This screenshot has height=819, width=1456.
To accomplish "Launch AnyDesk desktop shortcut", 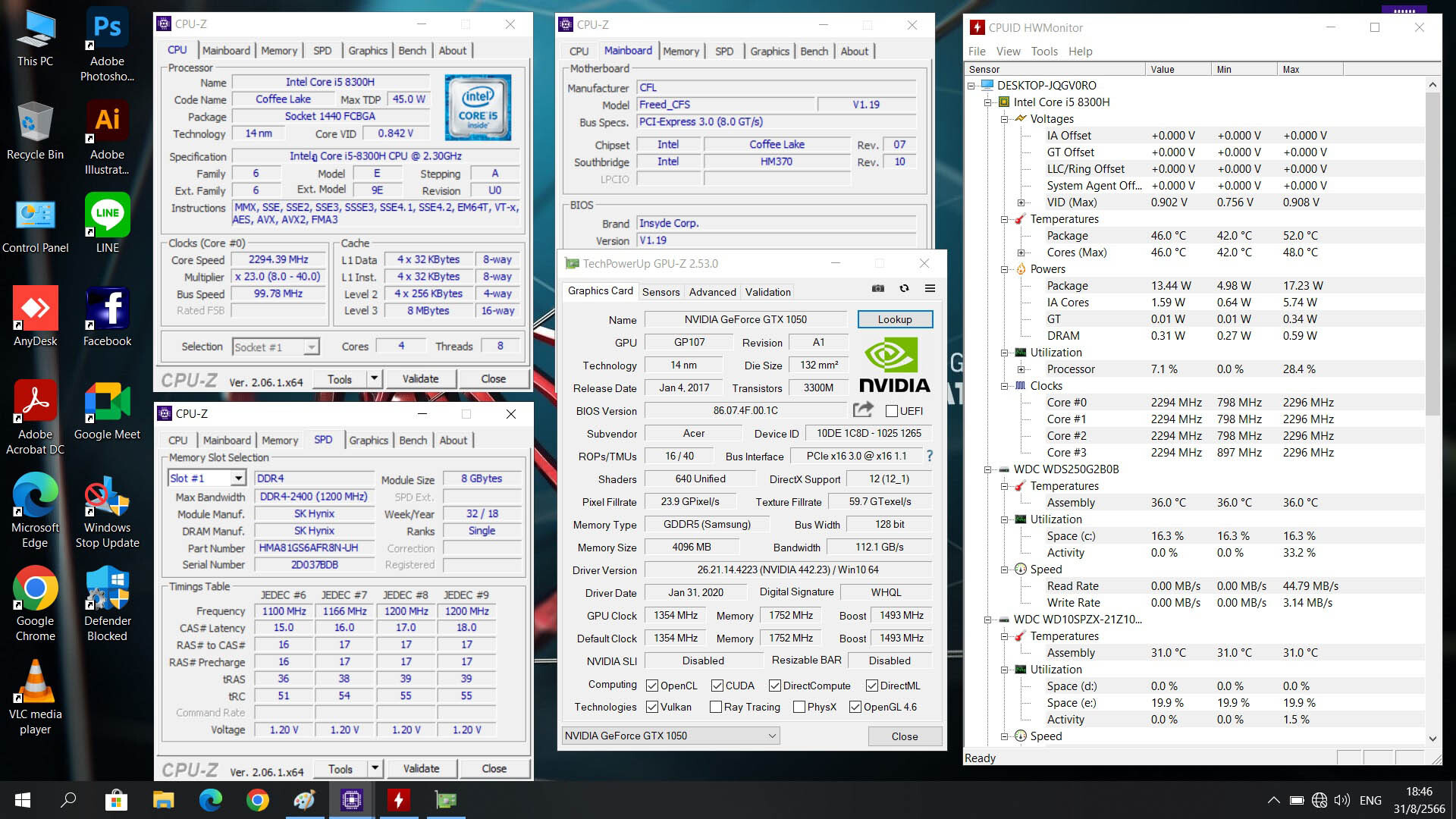I will tap(36, 317).
